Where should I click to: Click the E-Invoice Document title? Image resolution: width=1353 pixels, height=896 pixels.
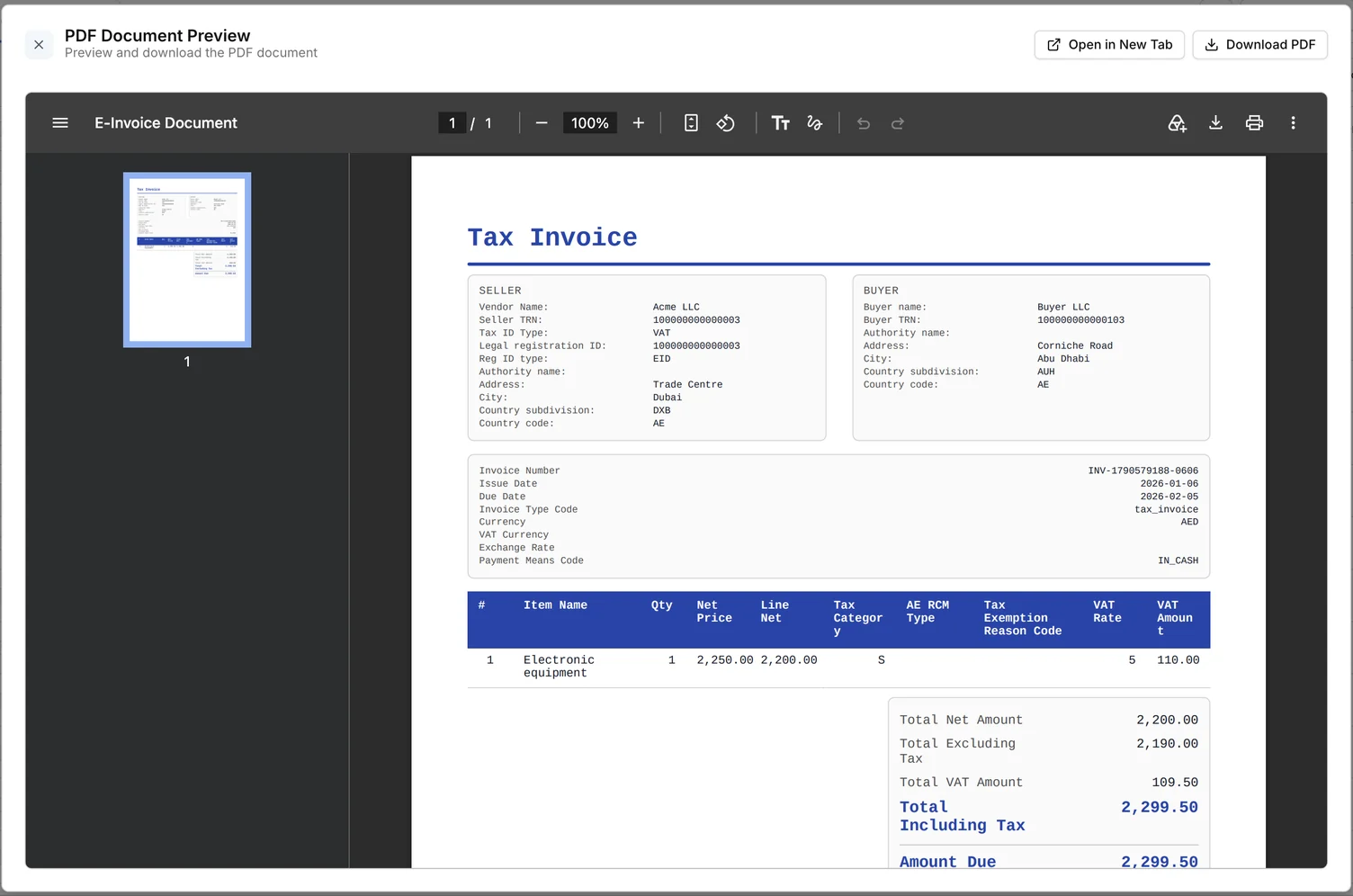pos(166,123)
